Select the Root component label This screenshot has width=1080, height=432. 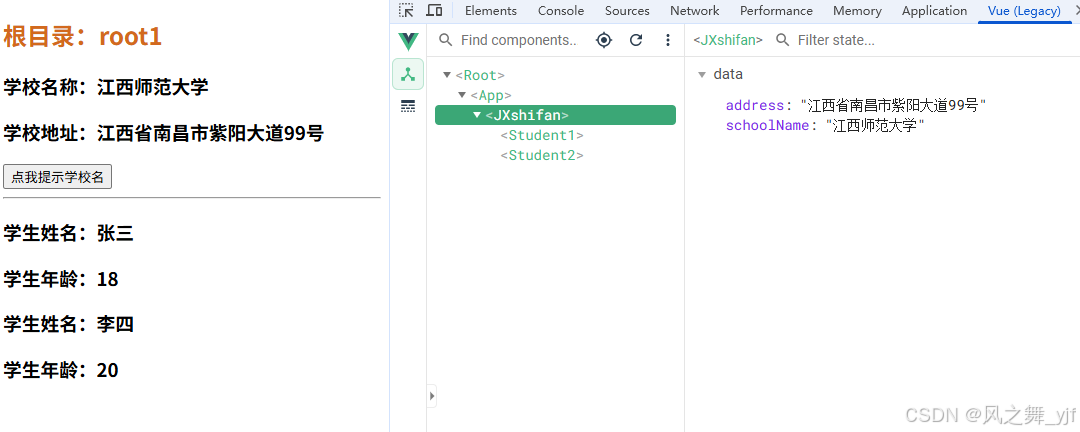point(480,74)
